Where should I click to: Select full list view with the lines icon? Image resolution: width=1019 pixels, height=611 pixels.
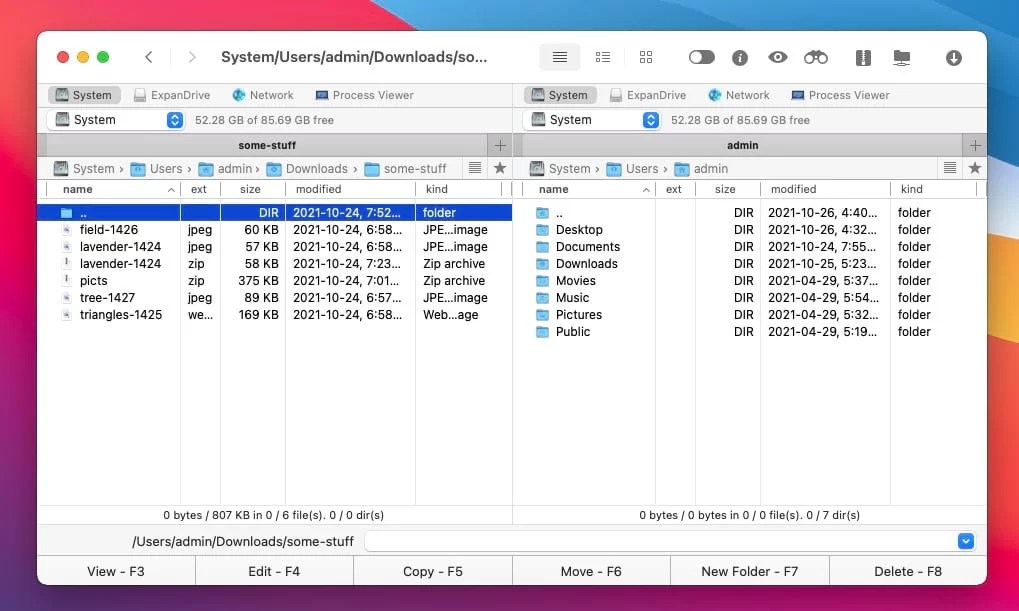click(x=559, y=57)
